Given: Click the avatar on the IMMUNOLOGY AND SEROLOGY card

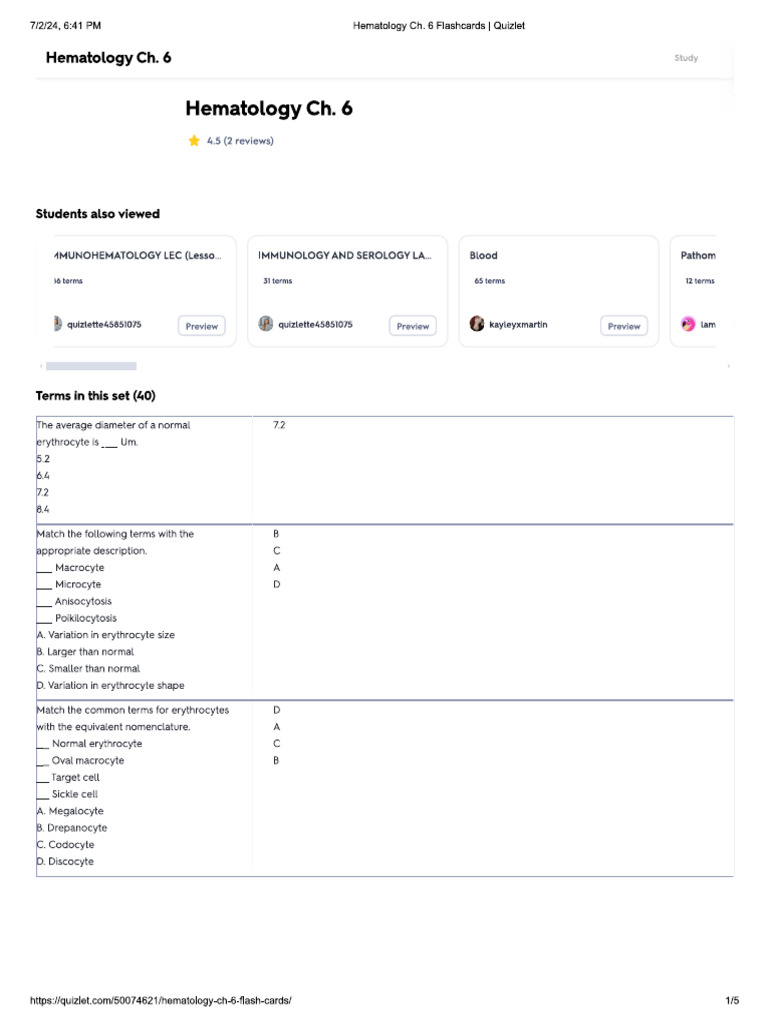Looking at the screenshot, I should tap(266, 325).
